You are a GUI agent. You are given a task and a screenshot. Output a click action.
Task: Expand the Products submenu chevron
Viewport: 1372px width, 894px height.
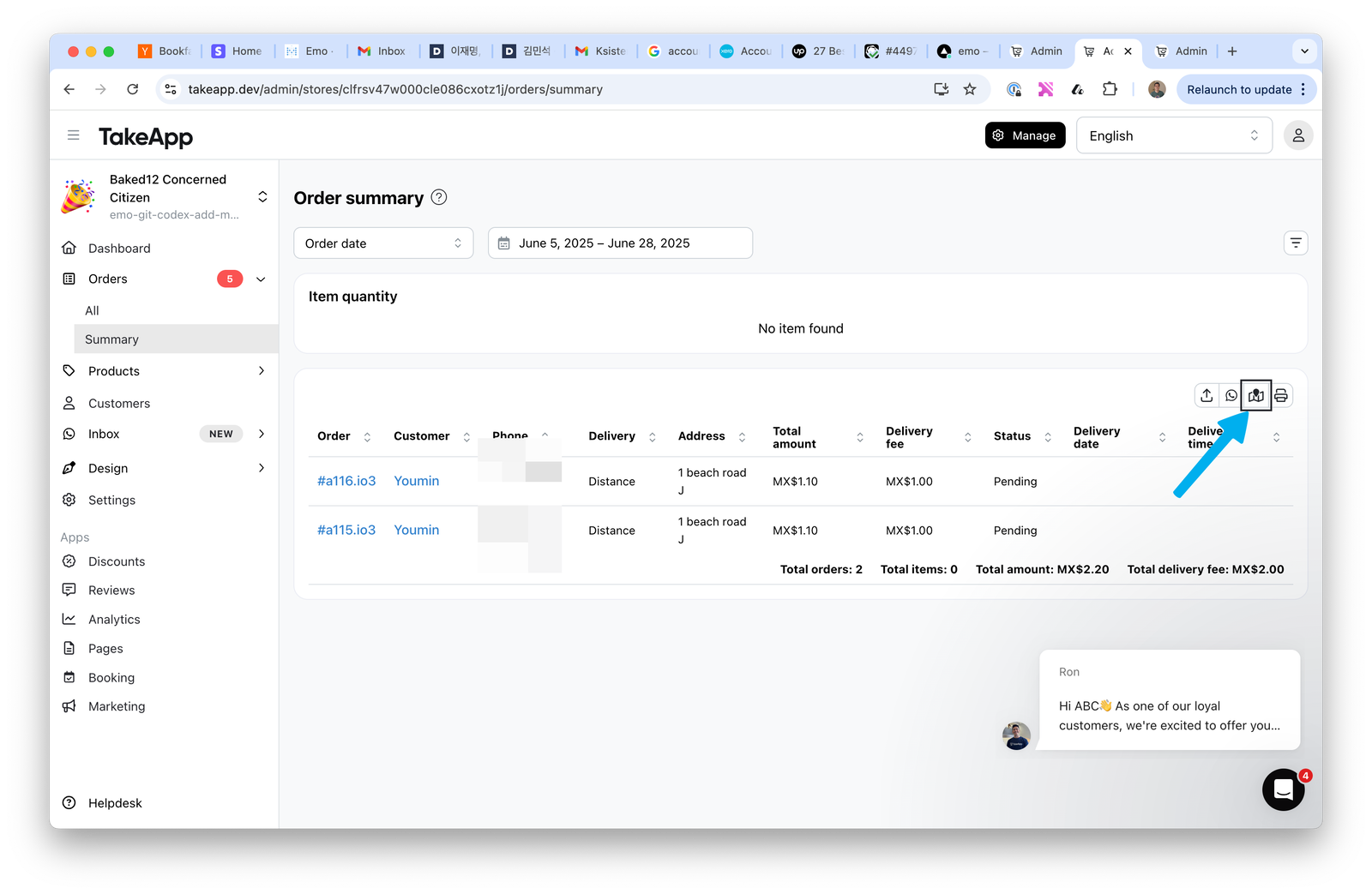point(262,371)
